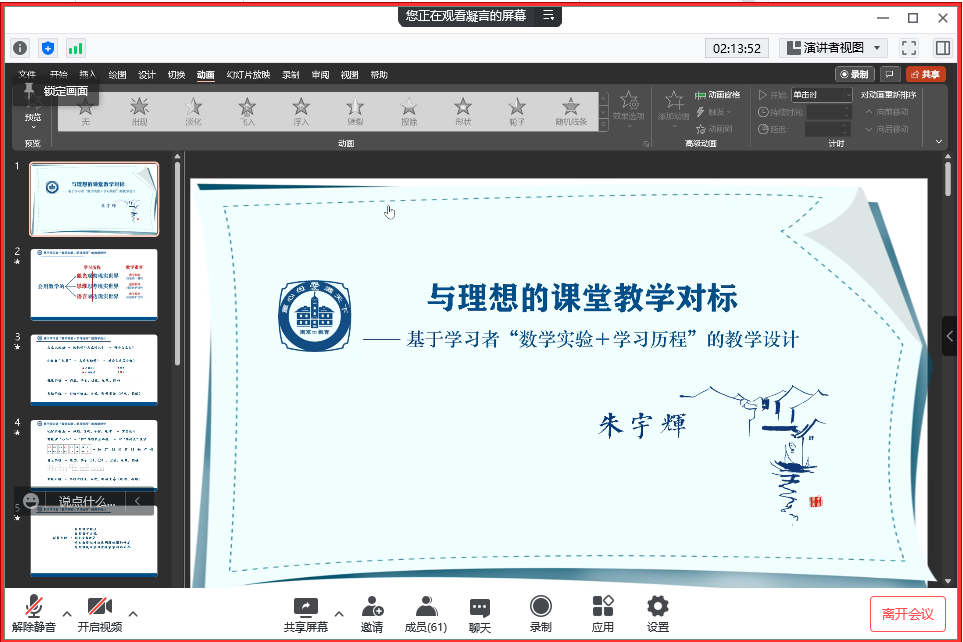Open the 演讲者视图 layout dropdown
Image resolution: width=963 pixels, height=642 pixels.
pyautogui.click(x=833, y=48)
